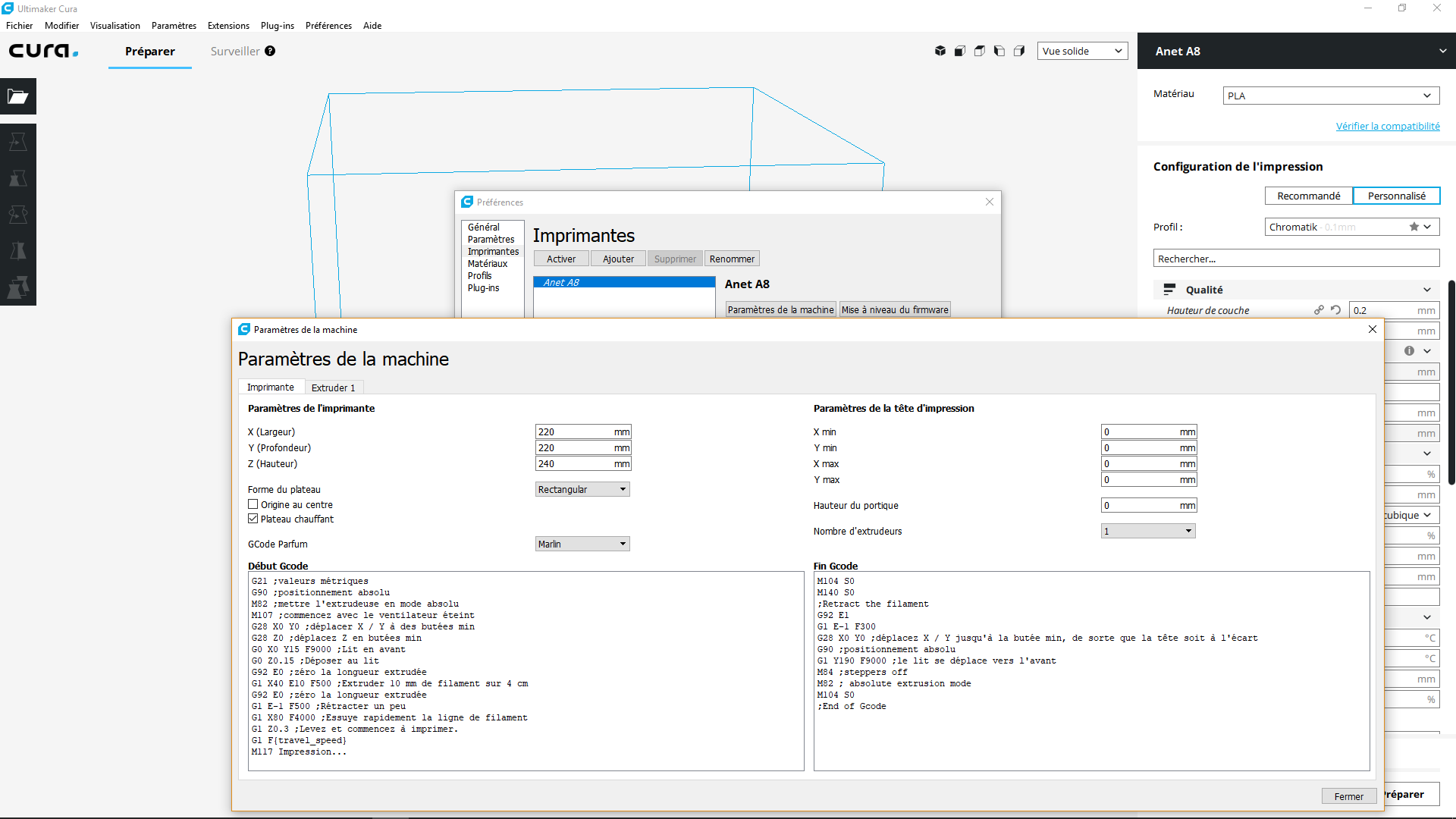Select Anet A8 in printers list
The width and height of the screenshot is (1456, 819).
coord(624,282)
